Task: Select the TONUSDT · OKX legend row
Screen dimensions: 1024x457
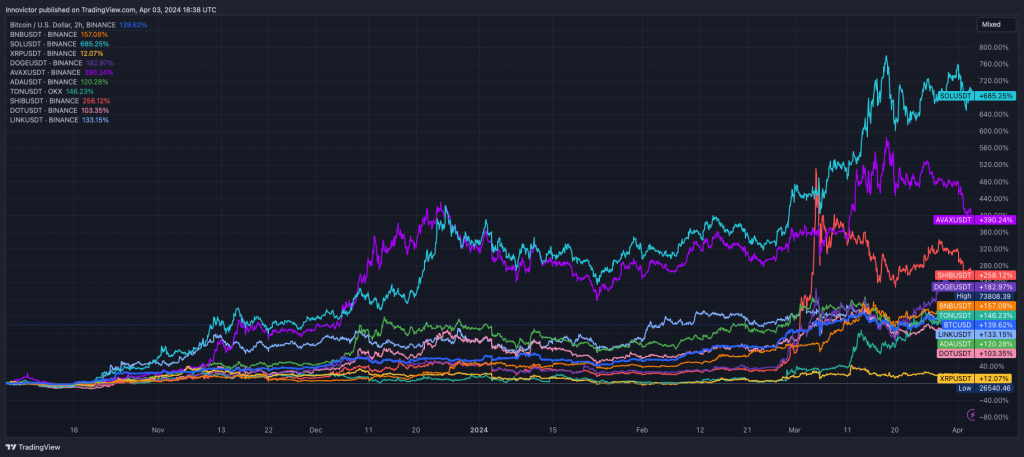Action: pyautogui.click(x=52, y=91)
